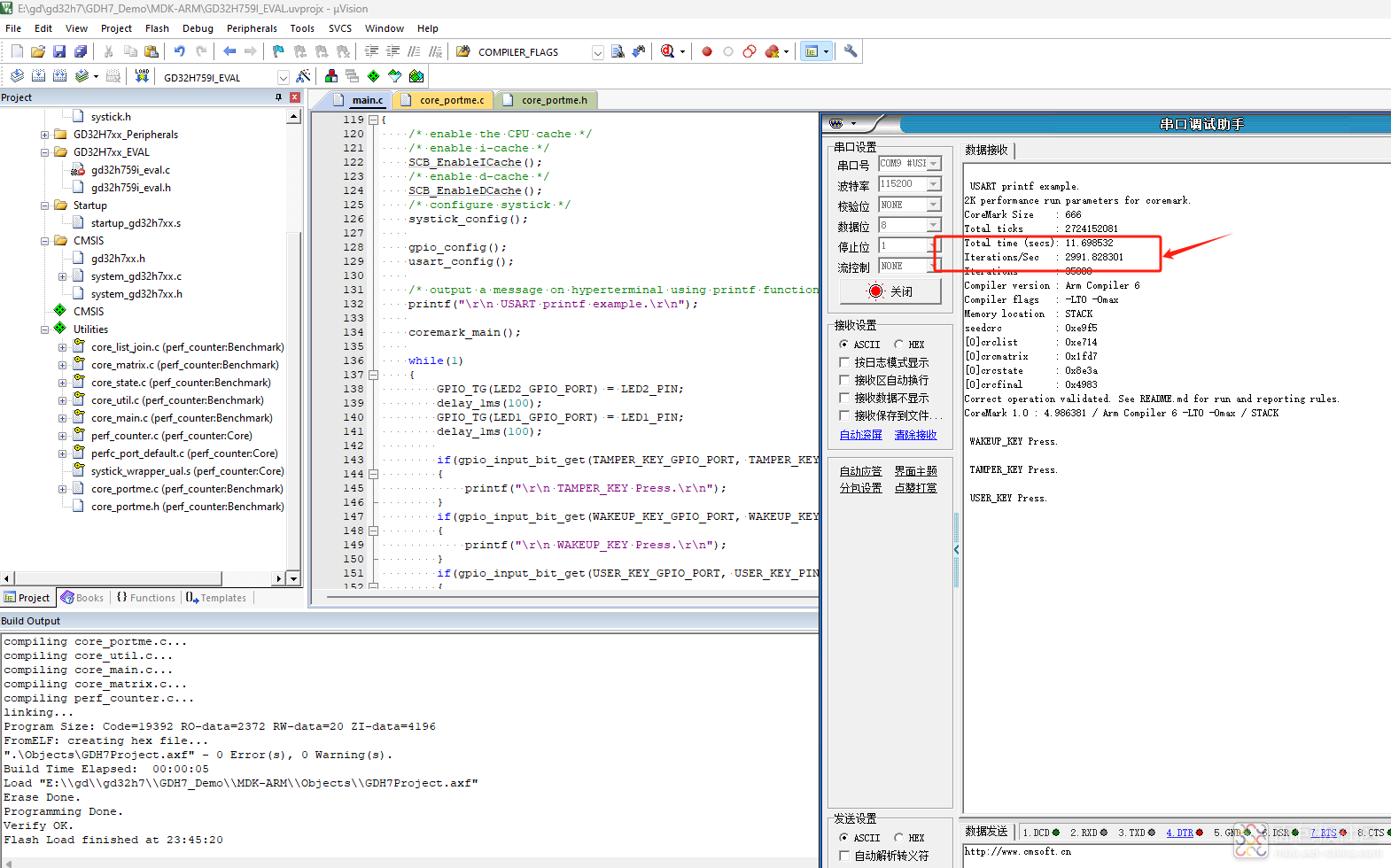The height and width of the screenshot is (868, 1391).
Task: Collapse the Utilities group in project tree
Action: (x=44, y=329)
